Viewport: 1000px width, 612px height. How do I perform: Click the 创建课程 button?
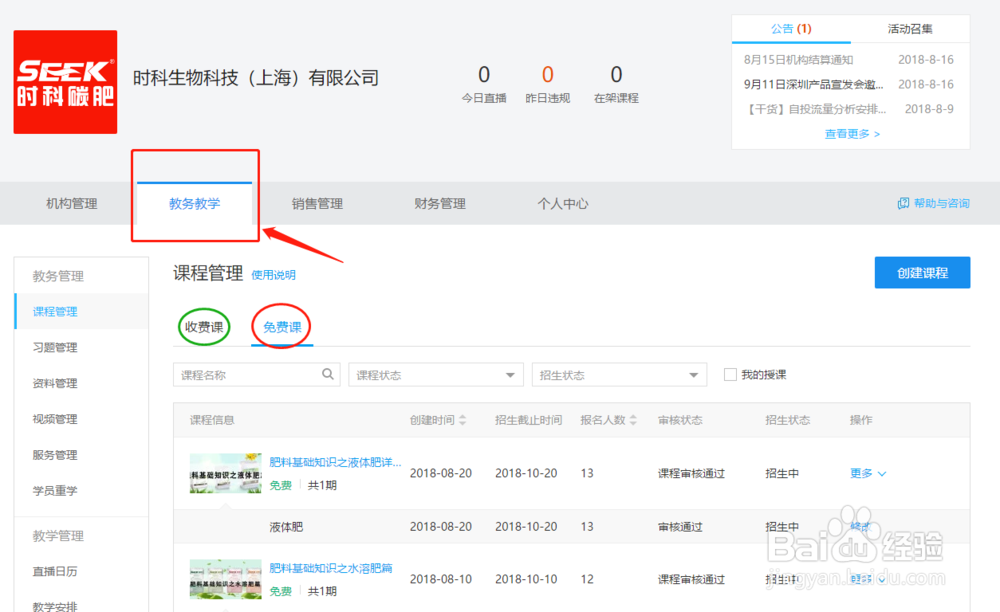point(922,273)
